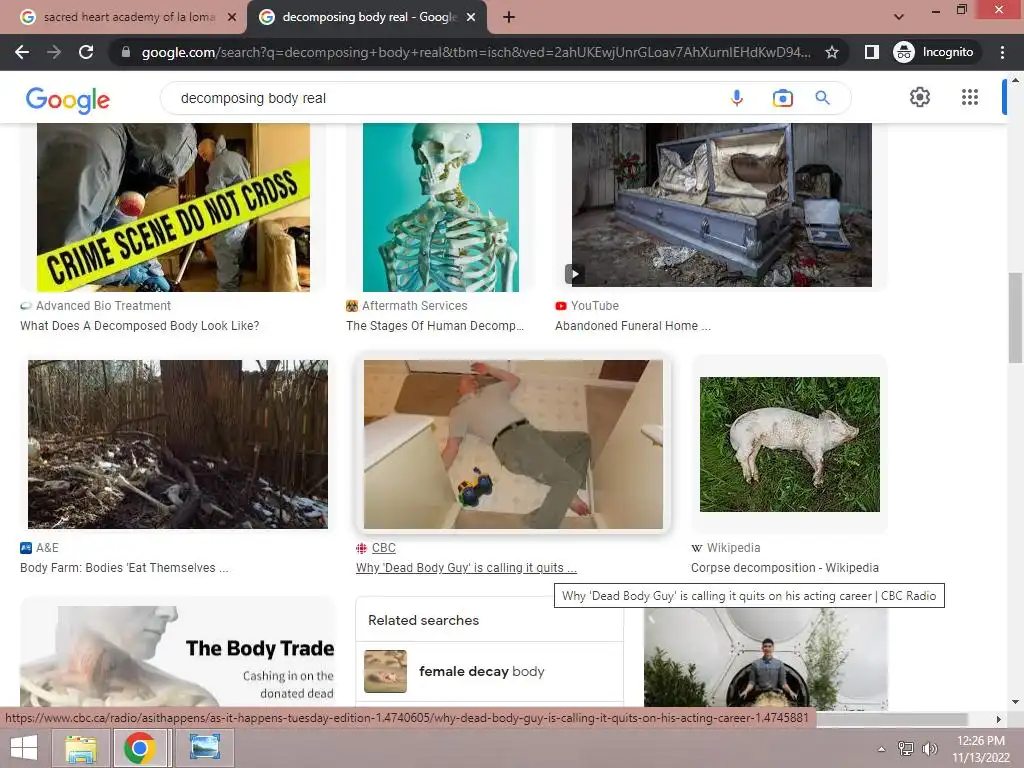Open the abandoned funeral home coffin image
This screenshot has width=1024, height=768.
point(722,204)
